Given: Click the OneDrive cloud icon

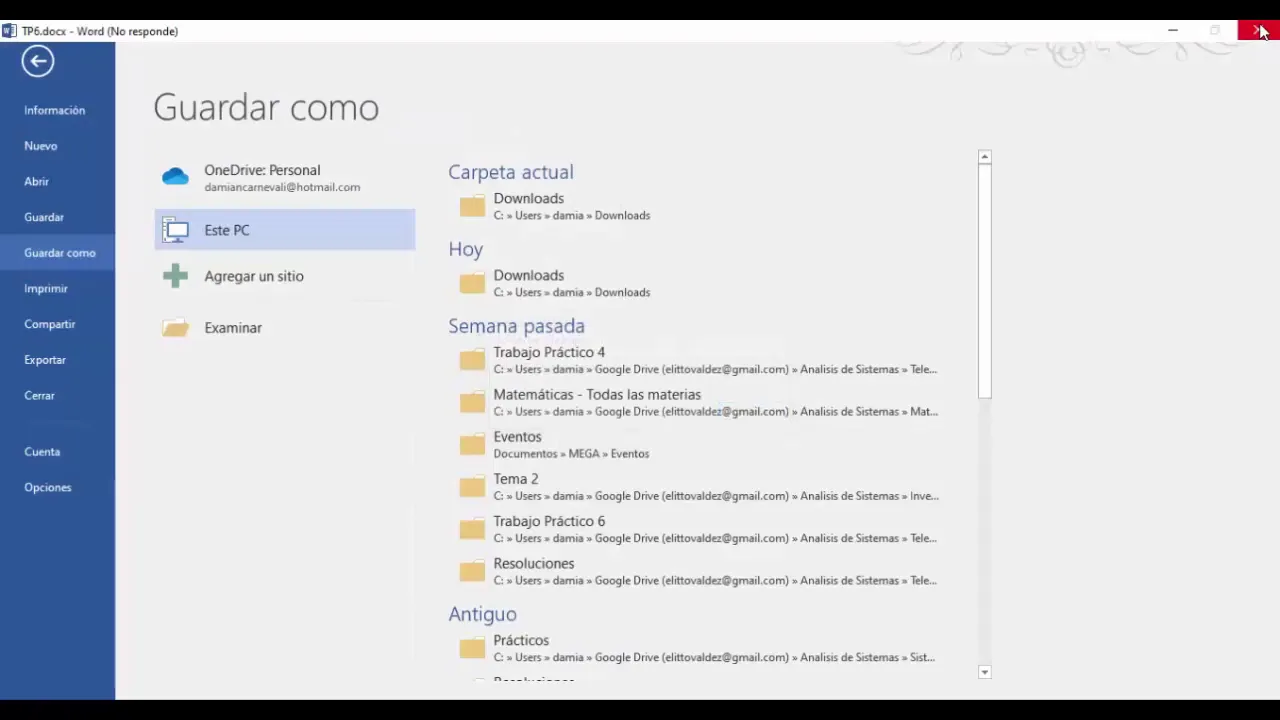Looking at the screenshot, I should (x=175, y=177).
